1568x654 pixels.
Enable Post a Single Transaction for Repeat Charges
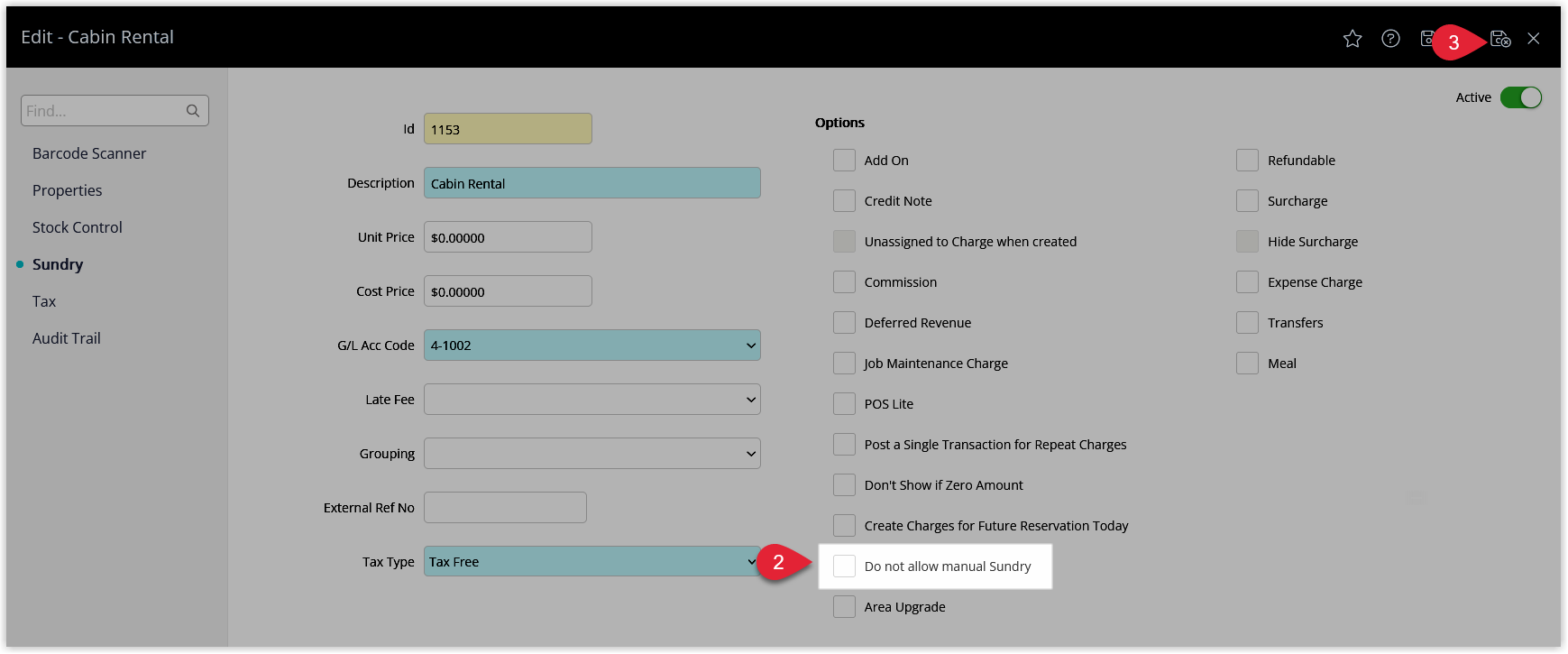tap(844, 445)
